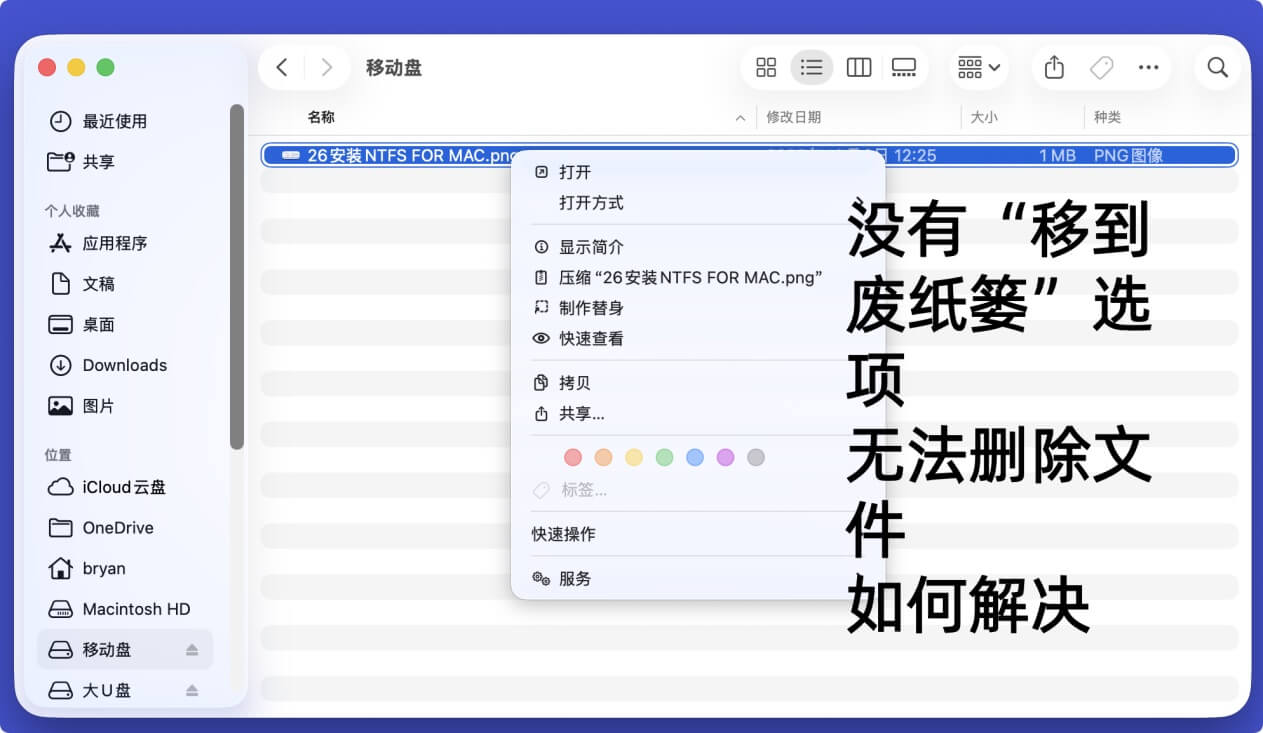Open Downloads from the sidebar

click(x=124, y=365)
